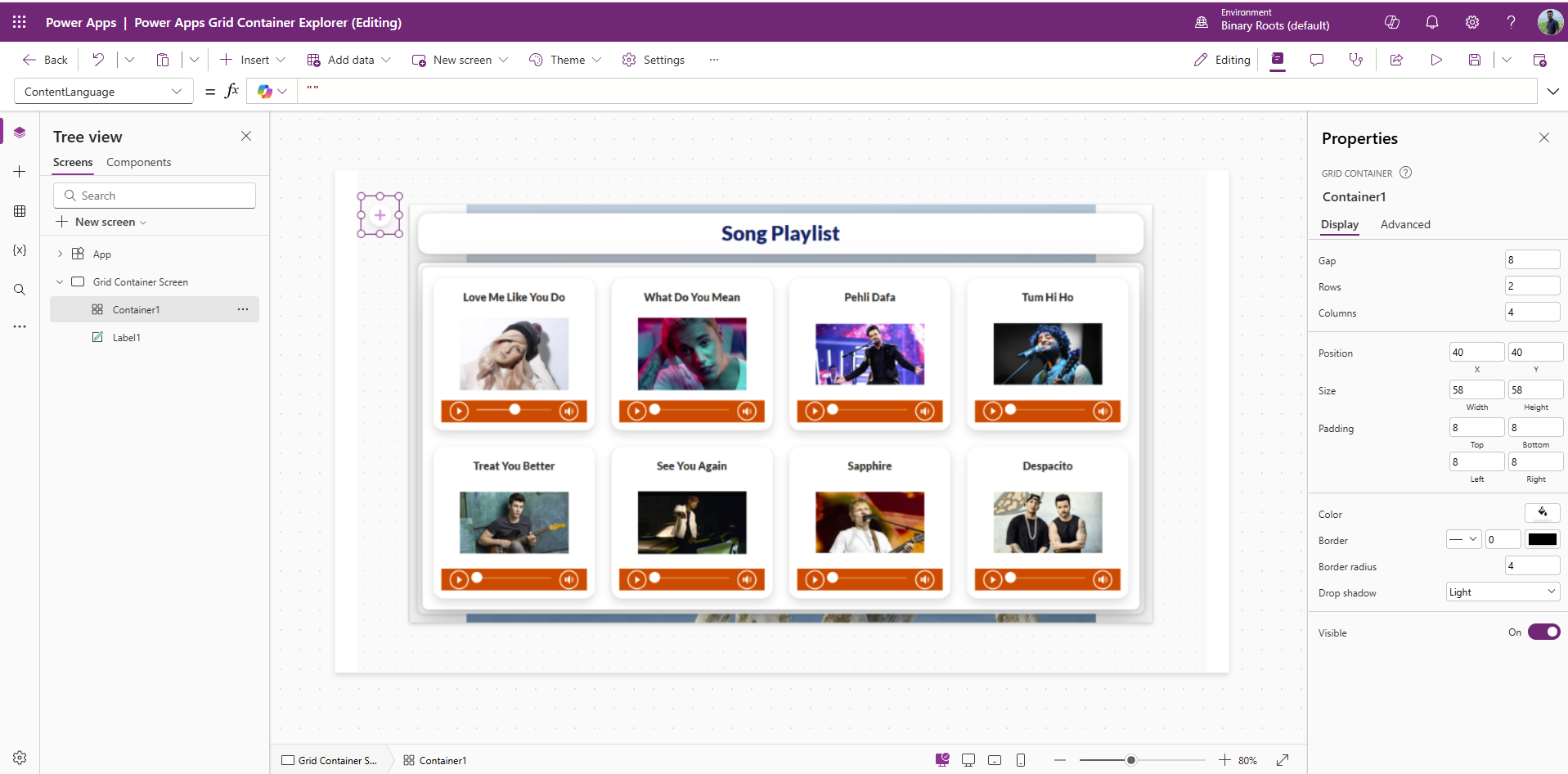Click the Share app icon
The width and height of the screenshot is (1568, 774).
1396,60
